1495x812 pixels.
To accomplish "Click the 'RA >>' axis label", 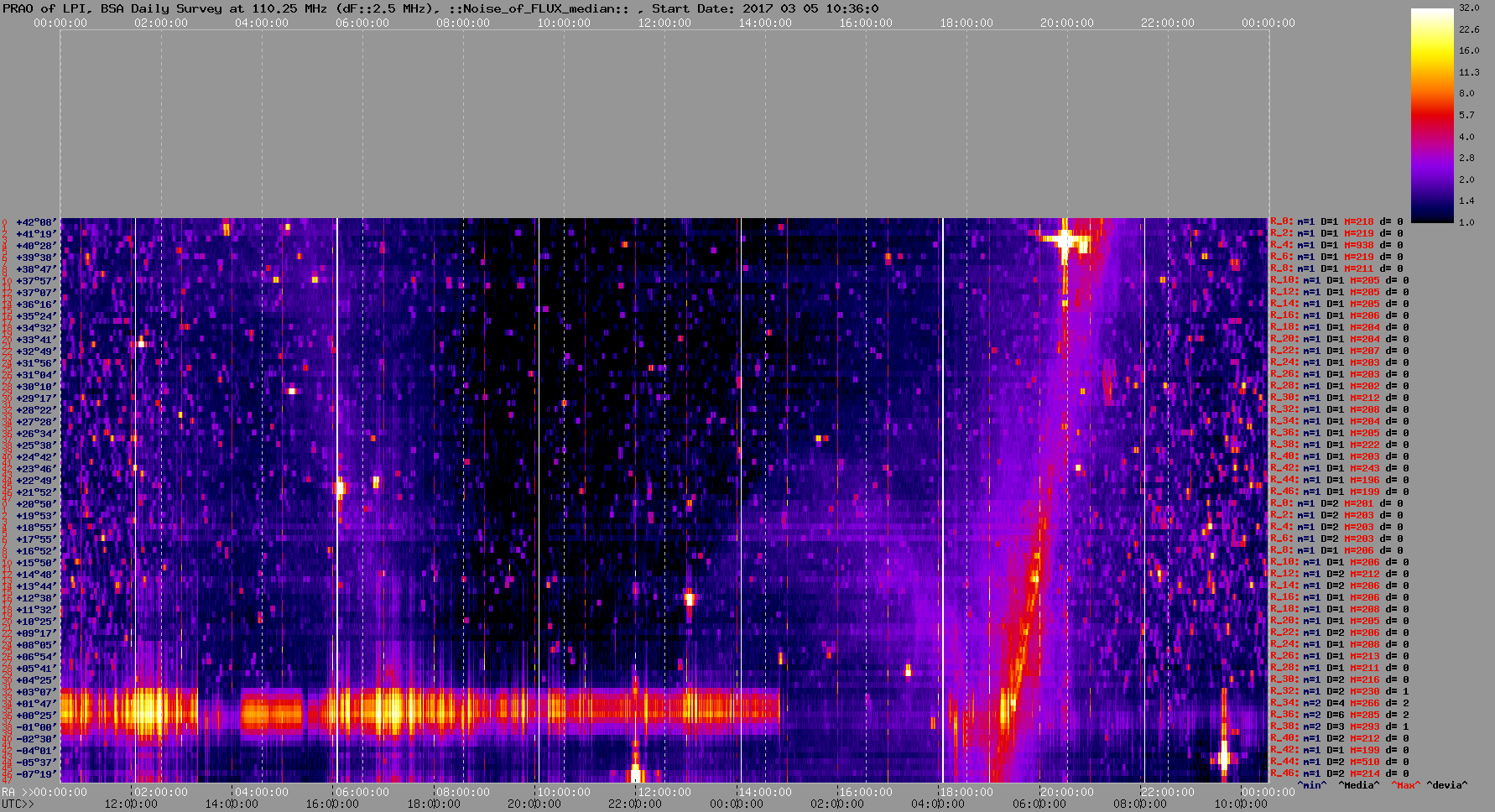I will coord(17,792).
